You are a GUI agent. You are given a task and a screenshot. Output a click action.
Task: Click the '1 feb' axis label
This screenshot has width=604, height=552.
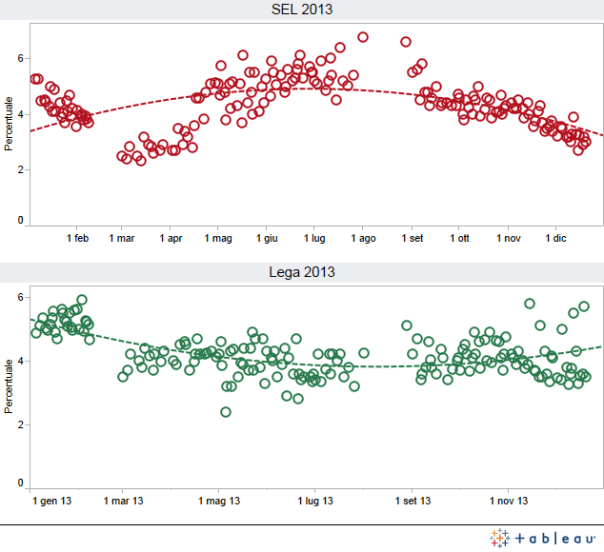(x=78, y=239)
